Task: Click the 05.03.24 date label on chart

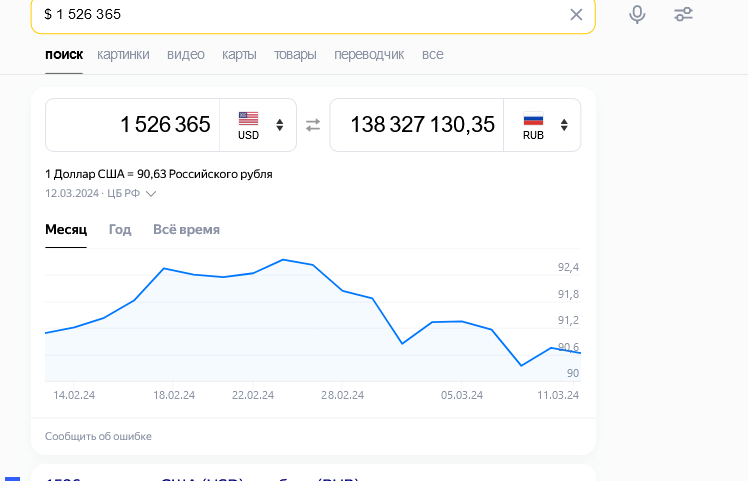Action: click(462, 395)
